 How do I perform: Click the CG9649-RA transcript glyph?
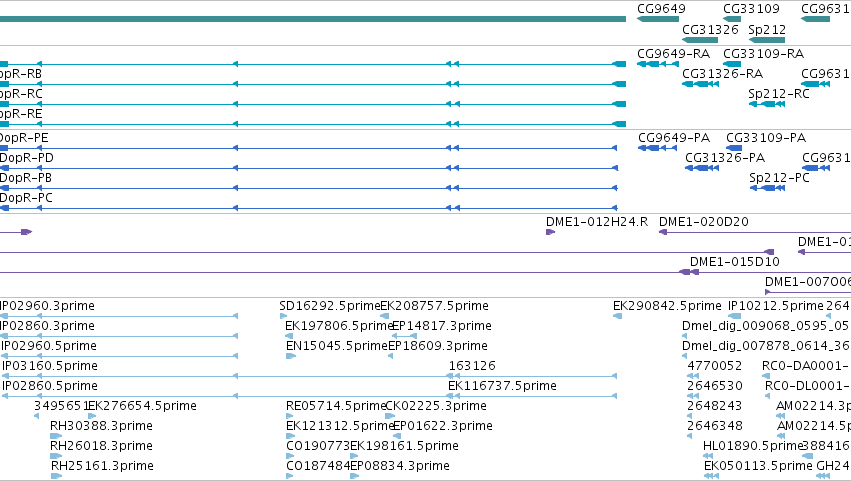658,64
